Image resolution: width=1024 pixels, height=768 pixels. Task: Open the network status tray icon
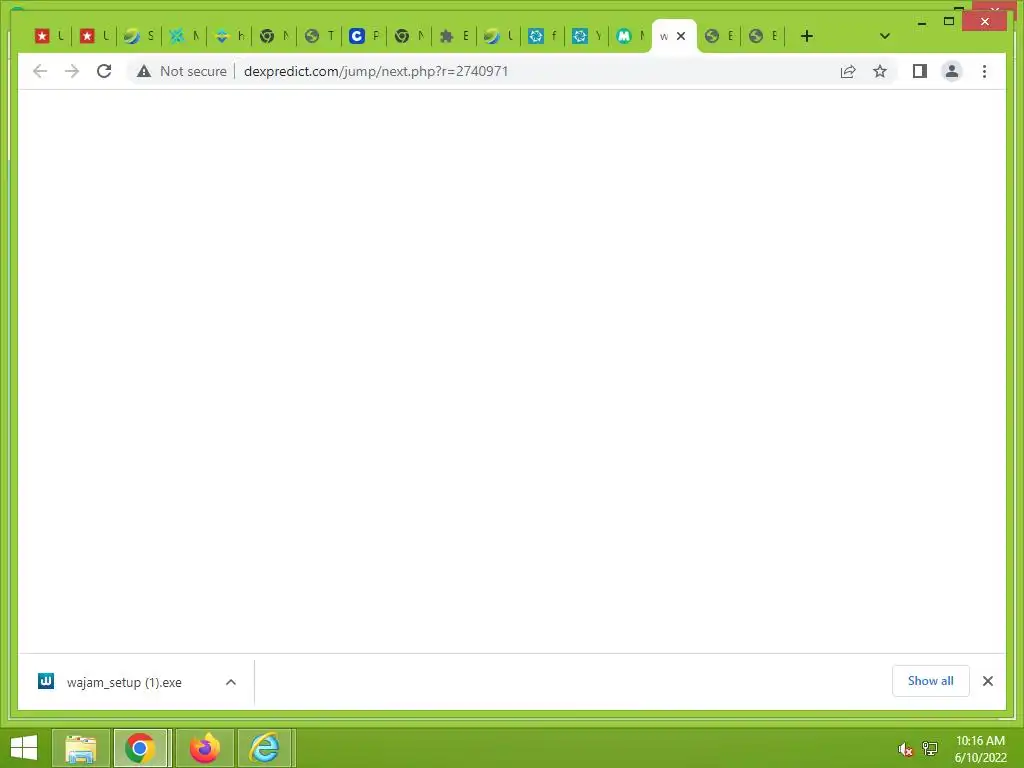[930, 749]
